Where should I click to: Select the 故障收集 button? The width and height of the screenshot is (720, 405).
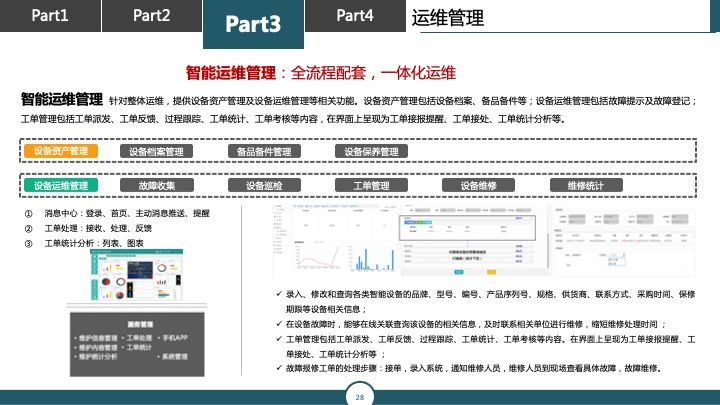pos(157,186)
